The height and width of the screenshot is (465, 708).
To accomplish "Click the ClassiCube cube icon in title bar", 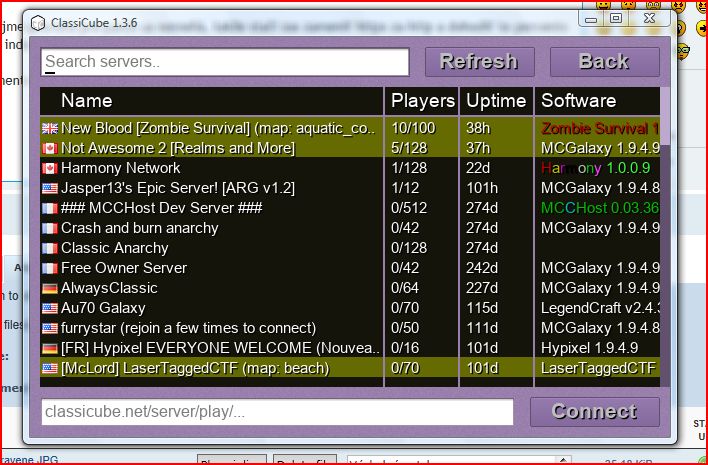I will coord(37,23).
